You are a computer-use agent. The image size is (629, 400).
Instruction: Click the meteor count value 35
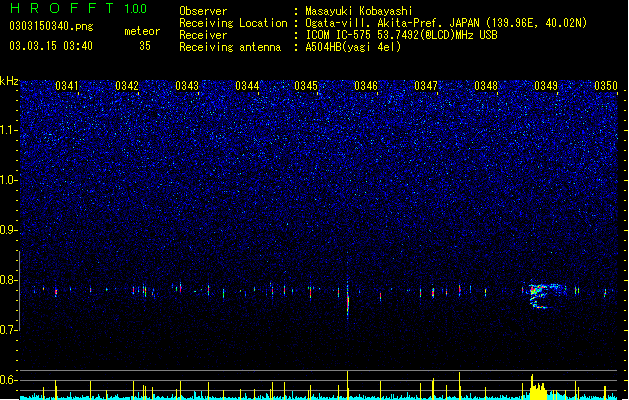tap(145, 46)
